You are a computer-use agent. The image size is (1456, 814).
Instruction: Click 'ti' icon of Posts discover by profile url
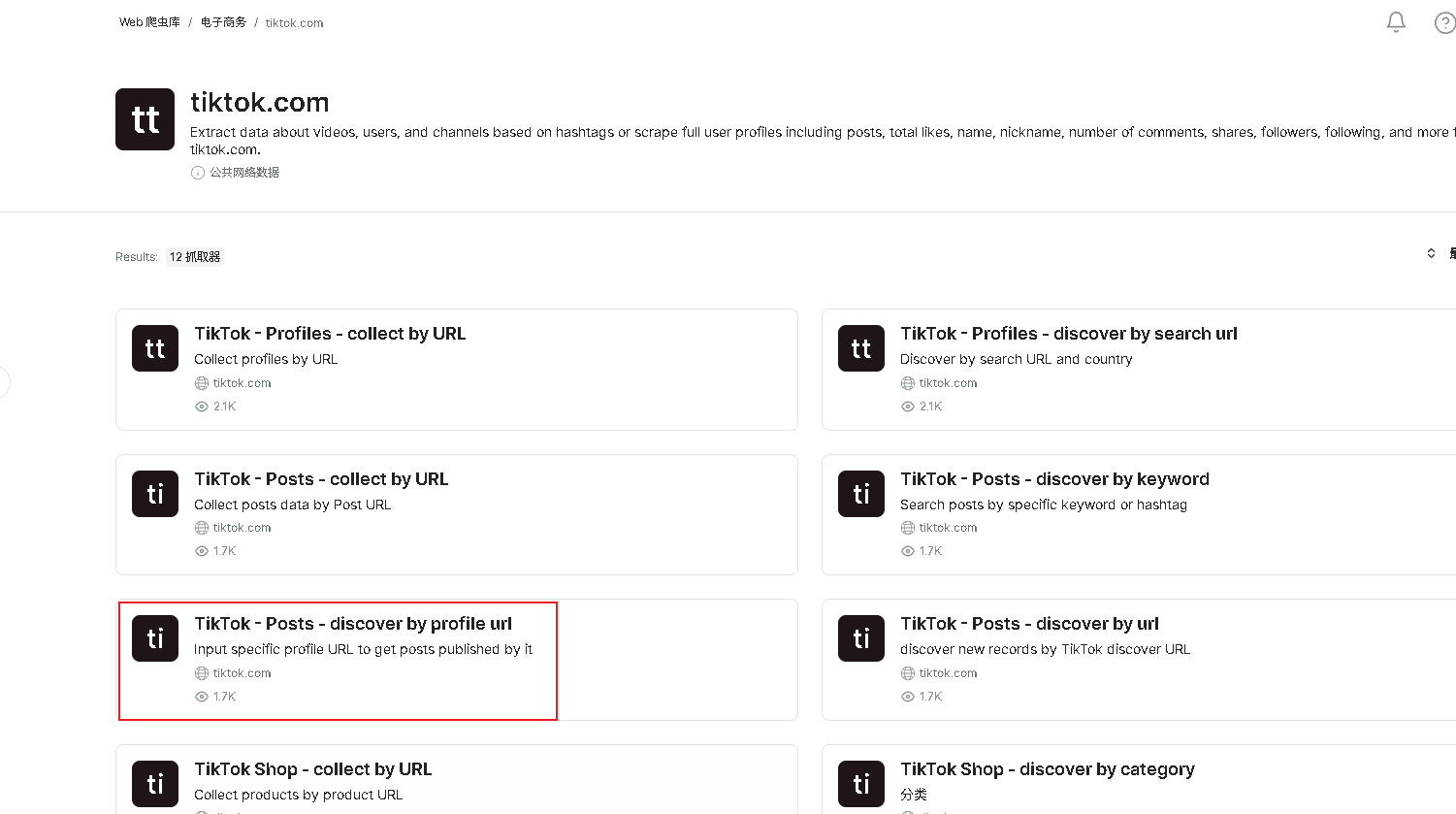coord(155,638)
